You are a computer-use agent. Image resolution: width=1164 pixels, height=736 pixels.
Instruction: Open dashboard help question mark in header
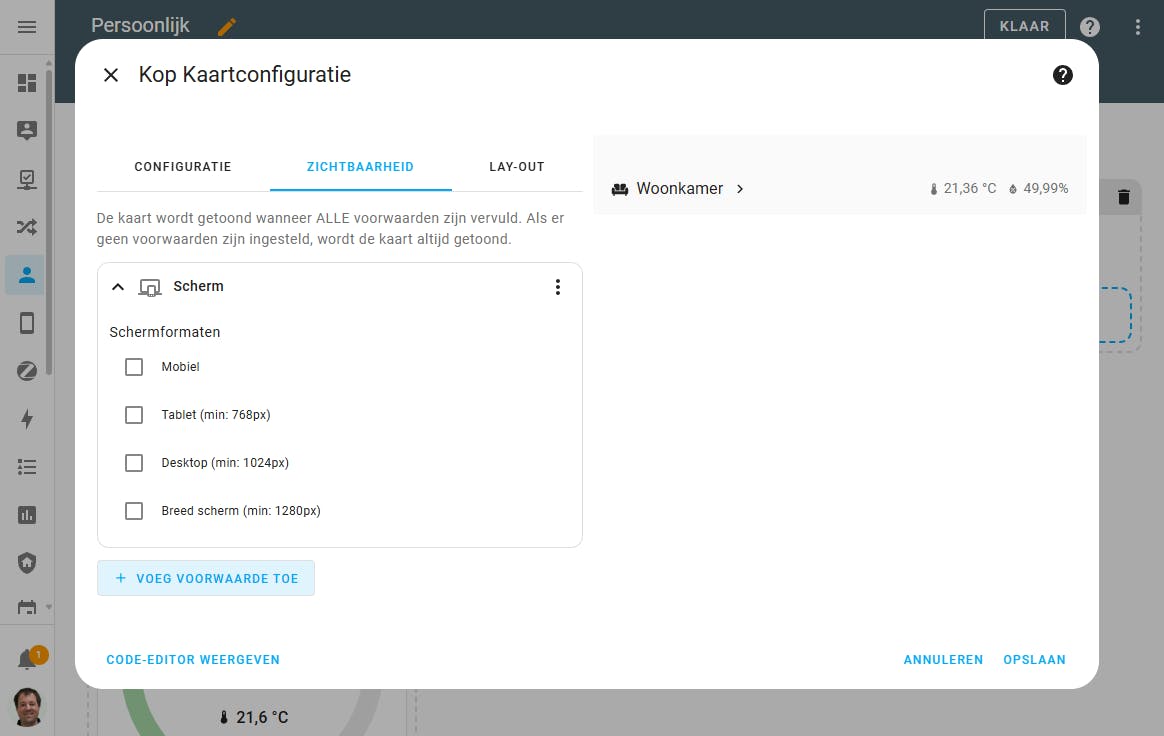click(x=1089, y=27)
